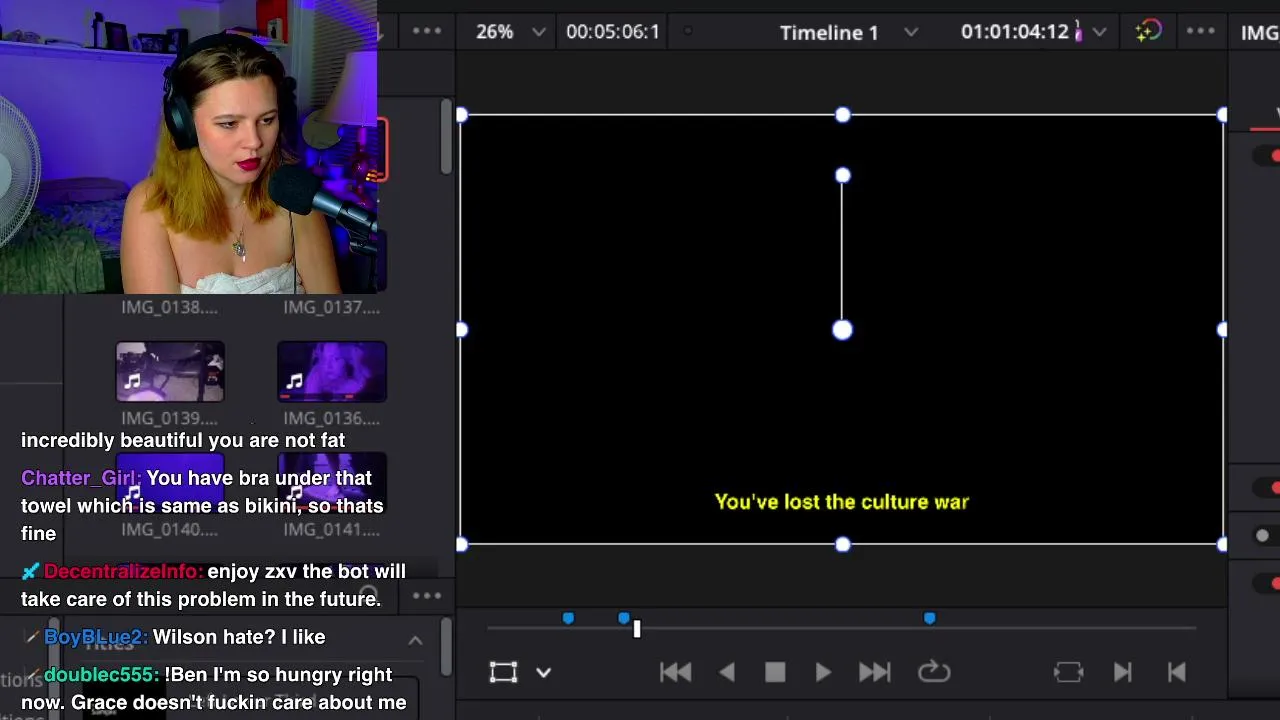Click the media pool vertical scrollbar
Image resolution: width=1280 pixels, height=720 pixels.
pos(446,135)
